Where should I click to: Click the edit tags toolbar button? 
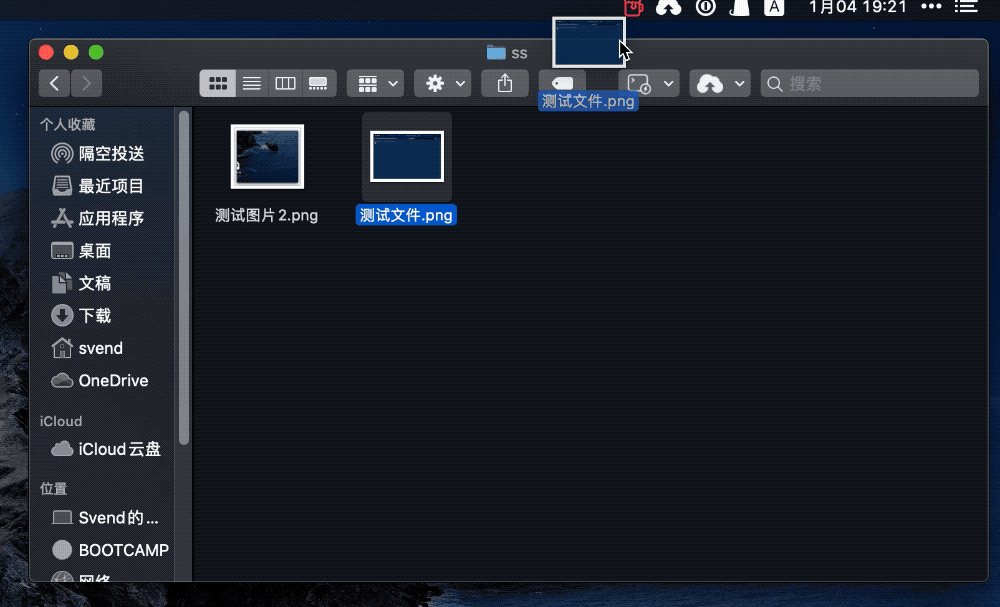(562, 84)
